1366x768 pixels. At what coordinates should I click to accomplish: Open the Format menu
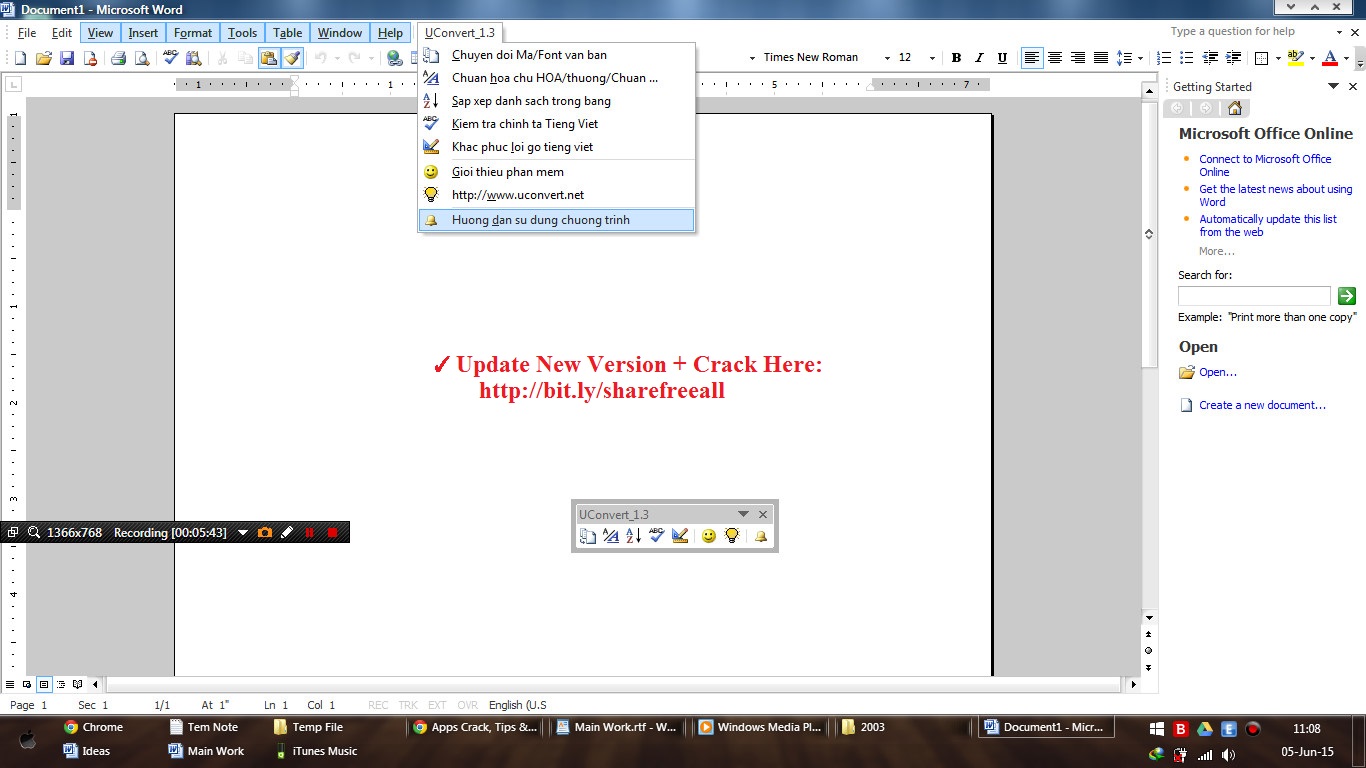(x=193, y=33)
